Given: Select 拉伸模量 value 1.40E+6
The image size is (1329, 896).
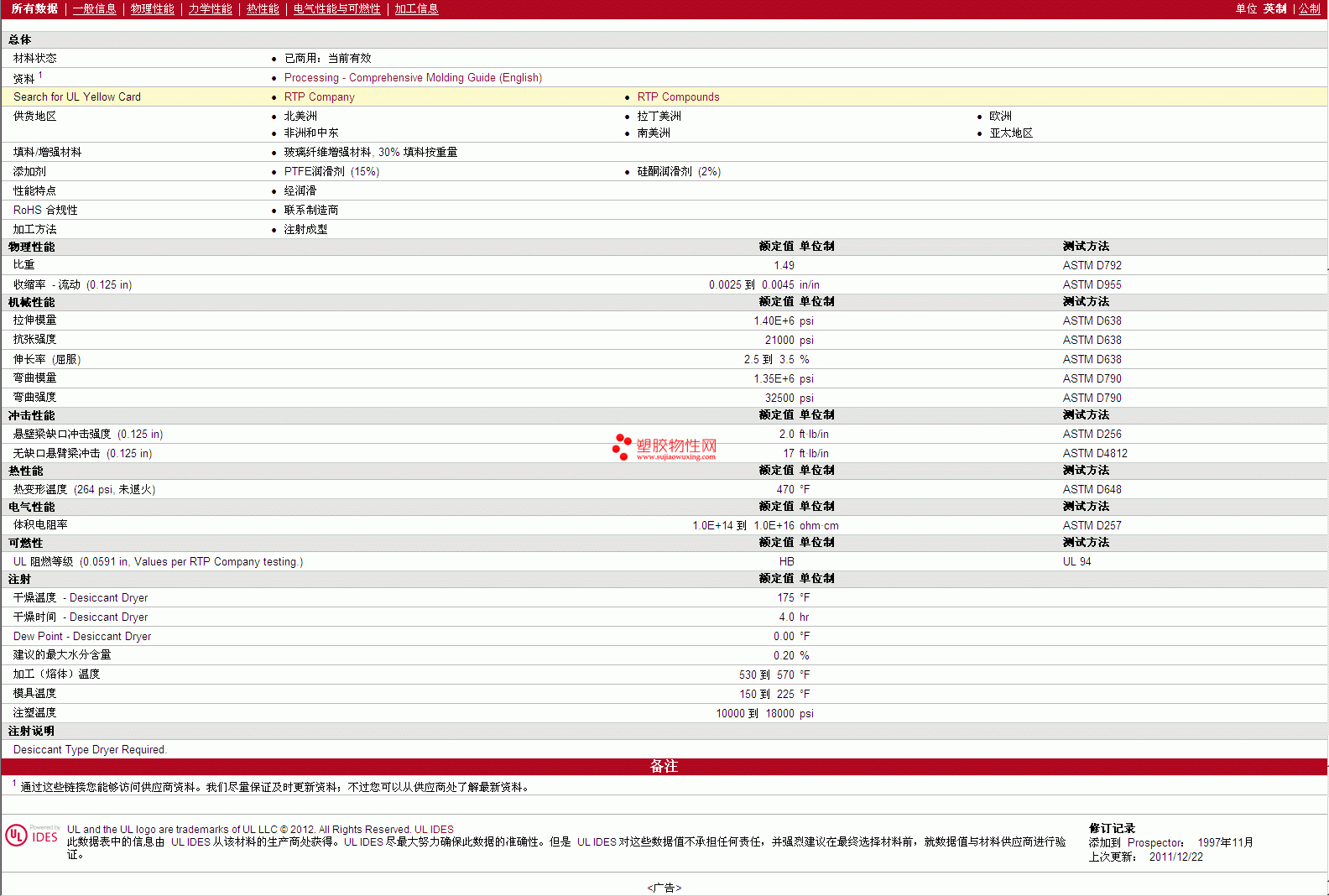Looking at the screenshot, I should pyautogui.click(x=774, y=320).
